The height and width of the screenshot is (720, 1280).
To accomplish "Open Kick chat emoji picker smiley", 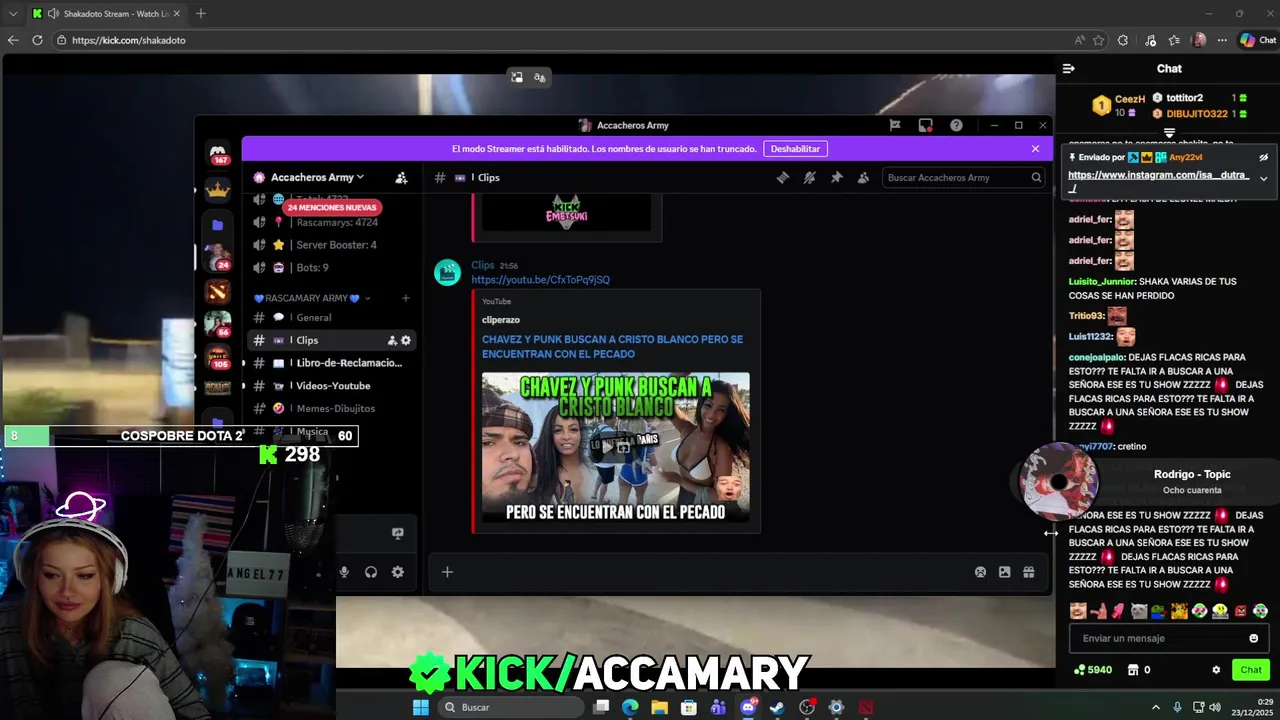I will point(1253,638).
